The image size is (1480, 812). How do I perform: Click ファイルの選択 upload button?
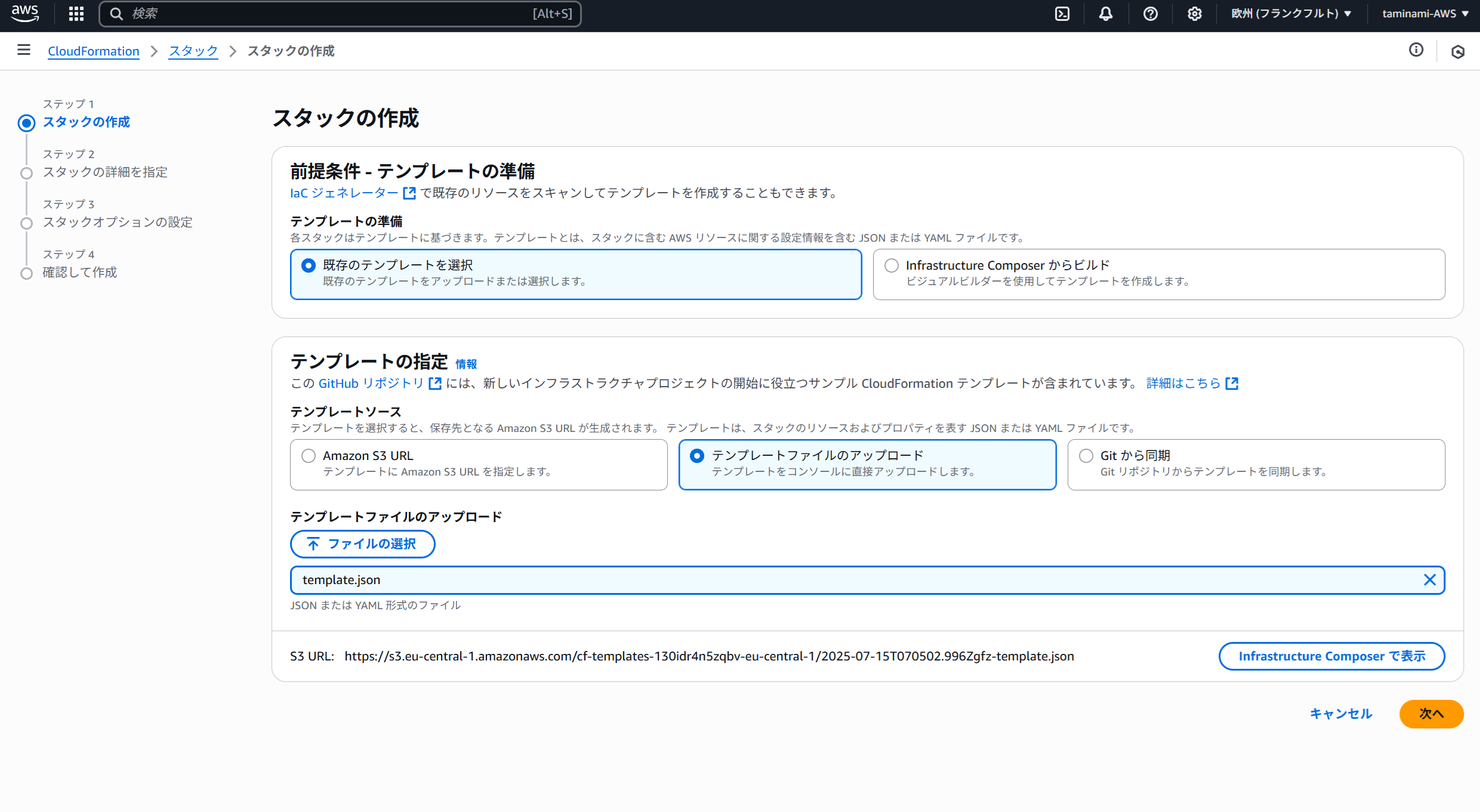pyautogui.click(x=363, y=544)
